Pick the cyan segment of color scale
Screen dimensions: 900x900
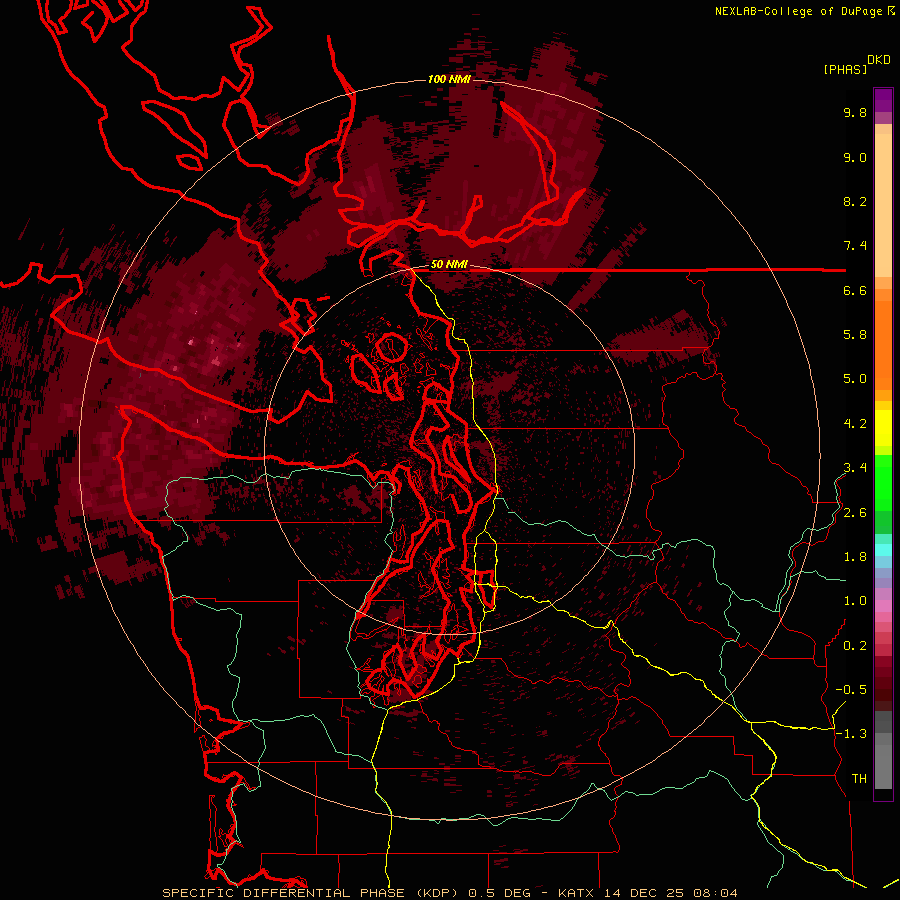[x=883, y=550]
